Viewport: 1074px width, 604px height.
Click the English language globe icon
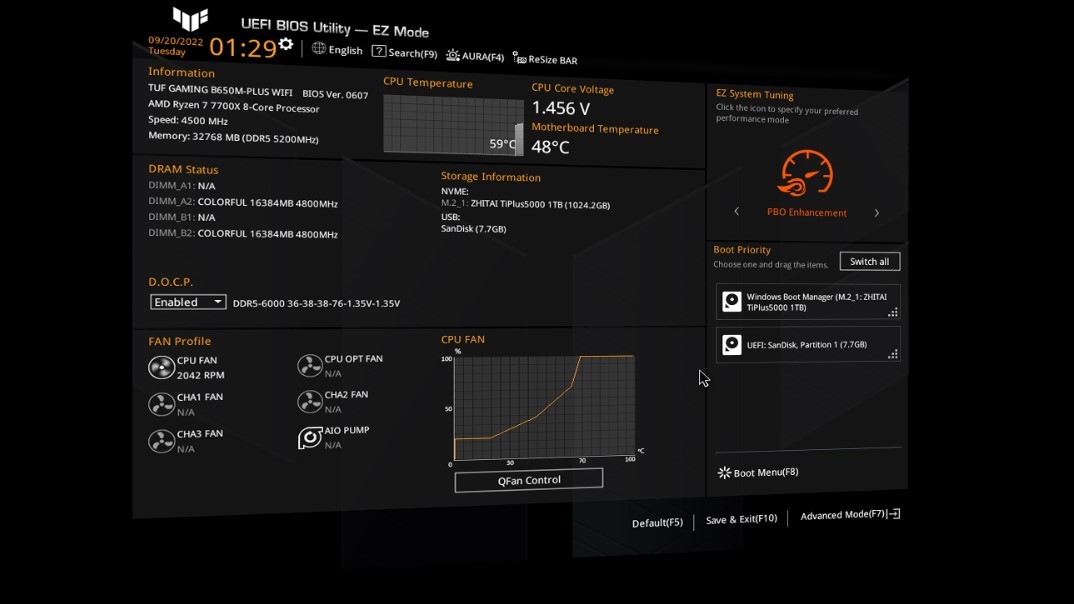(319, 49)
